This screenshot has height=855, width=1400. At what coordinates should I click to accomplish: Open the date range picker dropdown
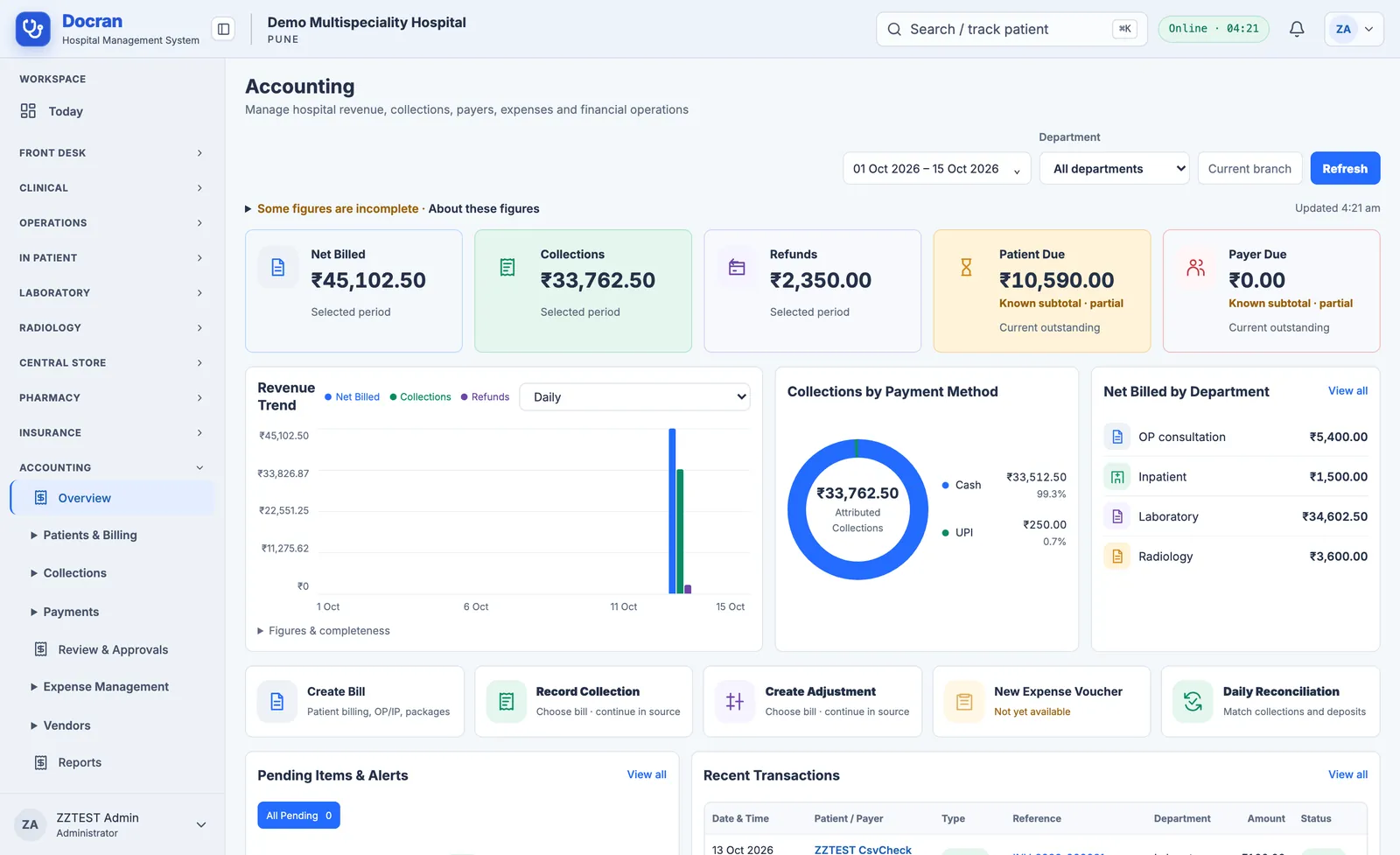pyautogui.click(x=936, y=169)
